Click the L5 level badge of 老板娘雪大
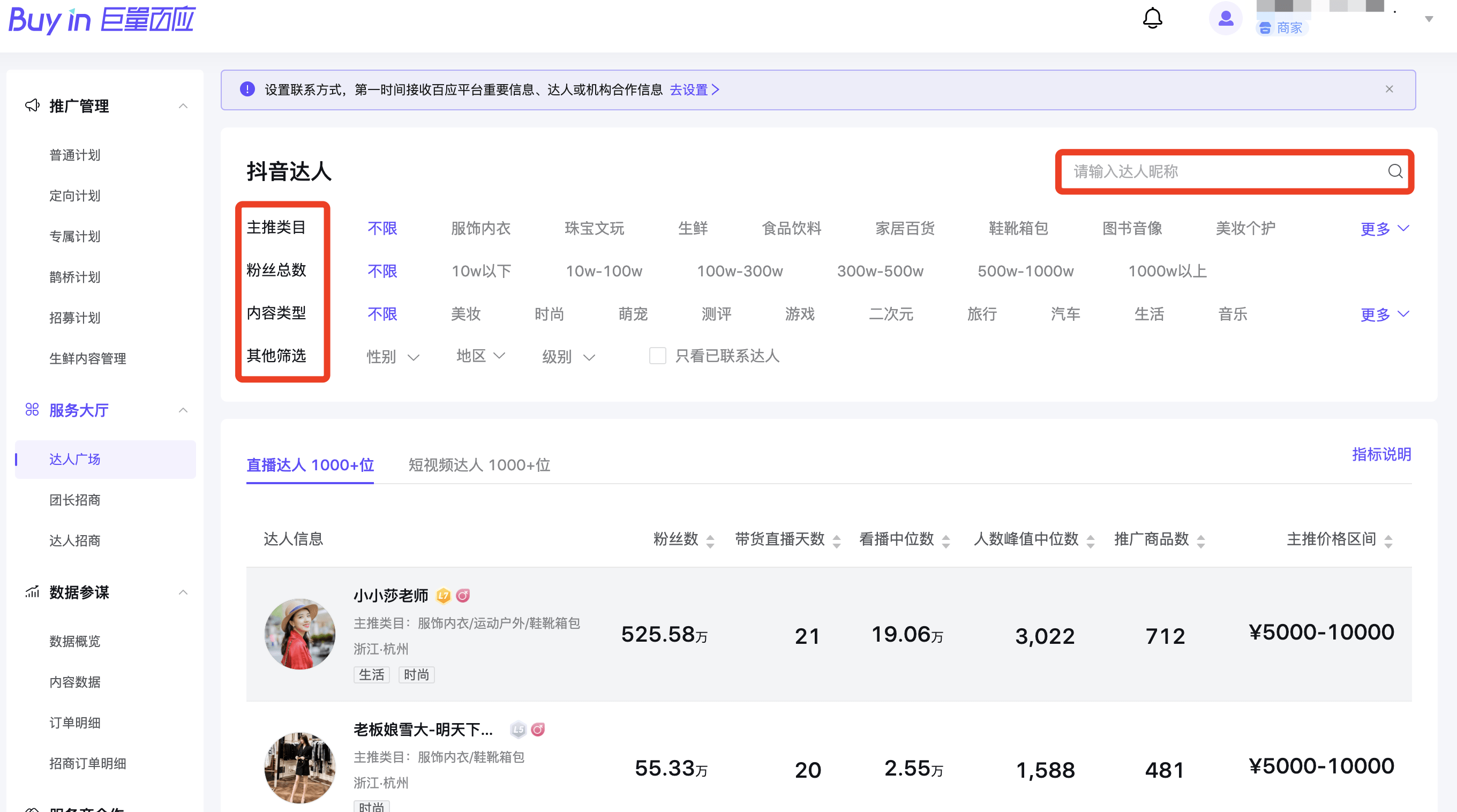 tap(518, 730)
